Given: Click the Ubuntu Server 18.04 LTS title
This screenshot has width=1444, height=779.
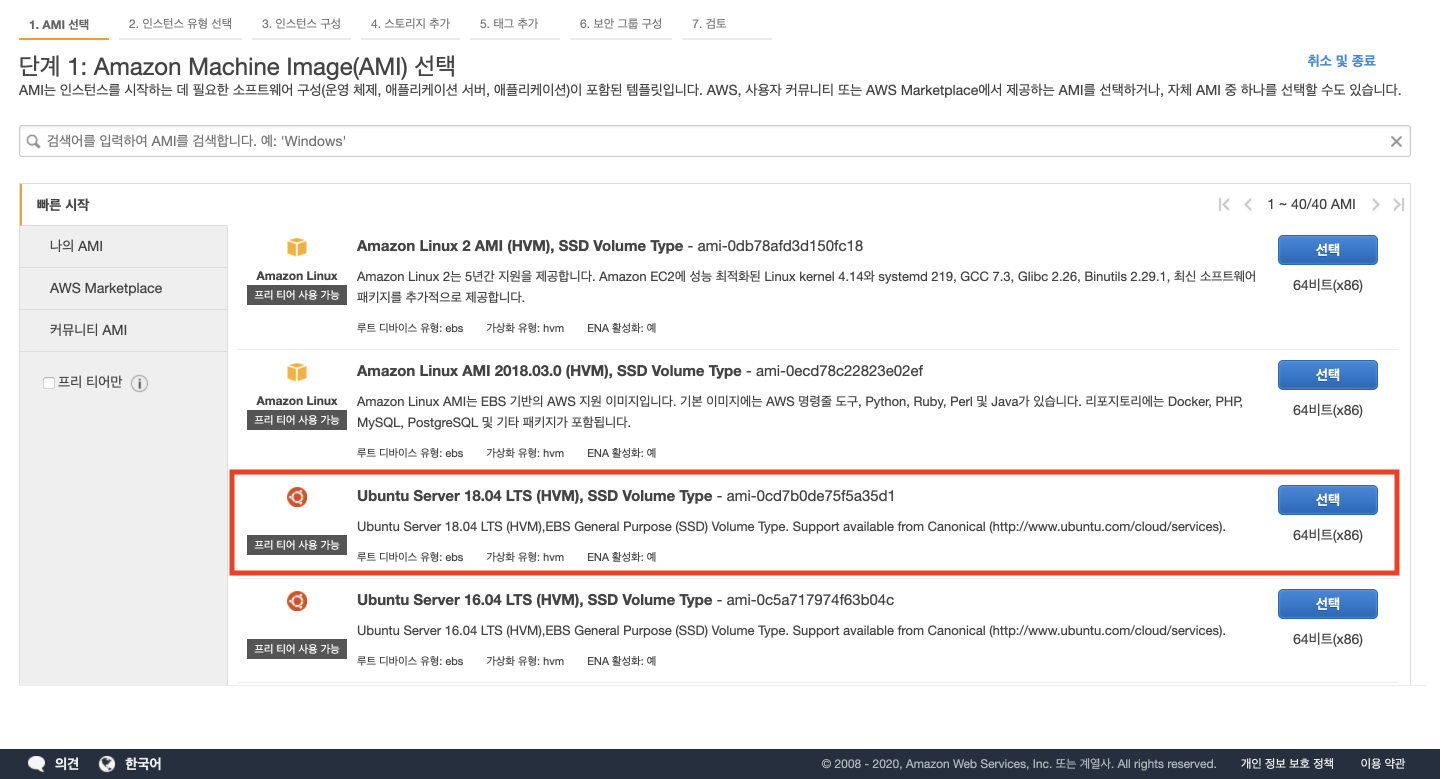Looking at the screenshot, I should 535,496.
